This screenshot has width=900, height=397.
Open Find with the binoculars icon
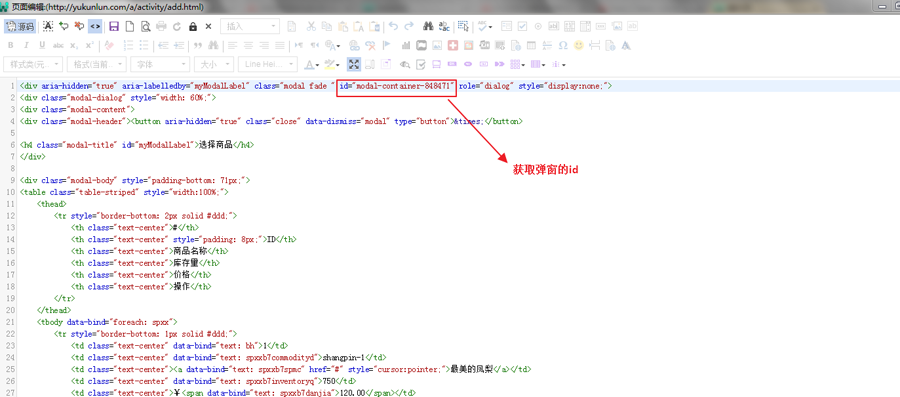(428, 26)
